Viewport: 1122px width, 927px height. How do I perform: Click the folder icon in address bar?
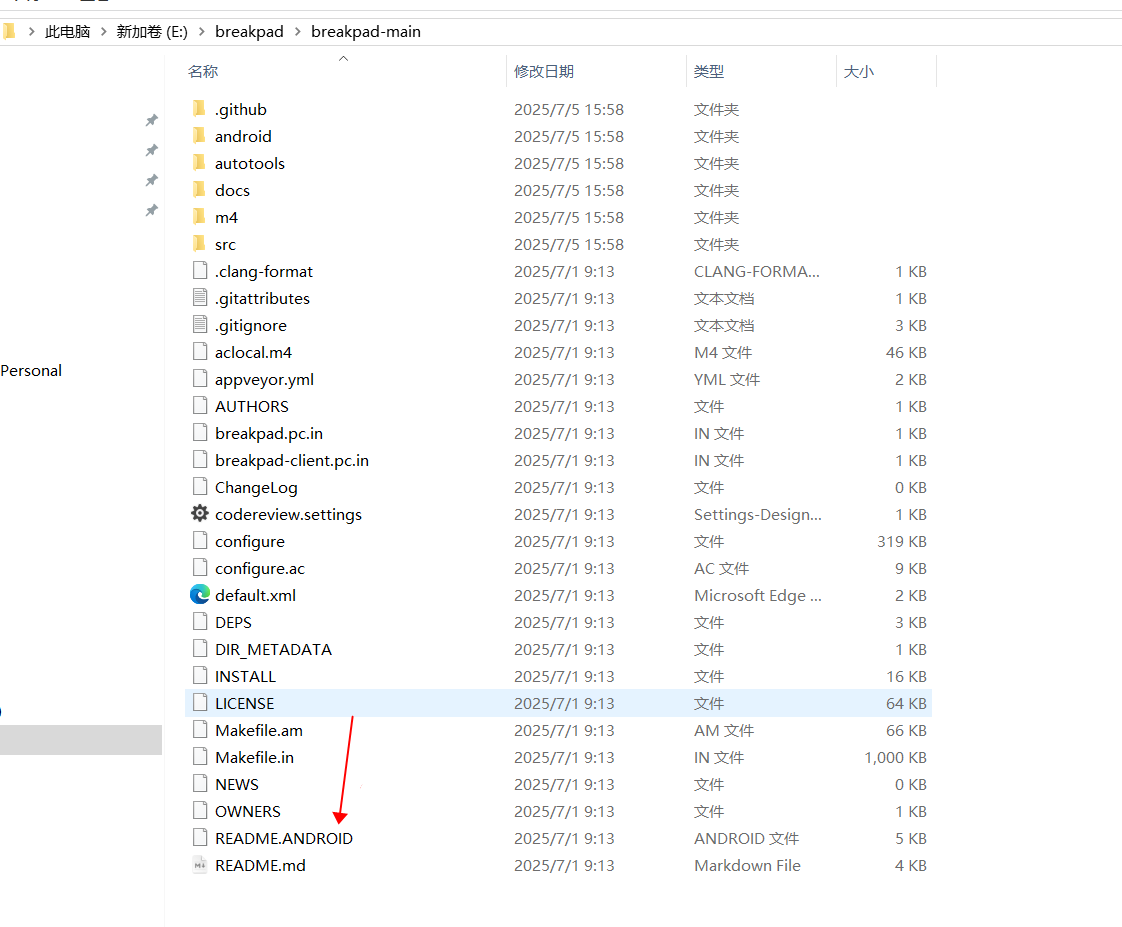(9, 31)
